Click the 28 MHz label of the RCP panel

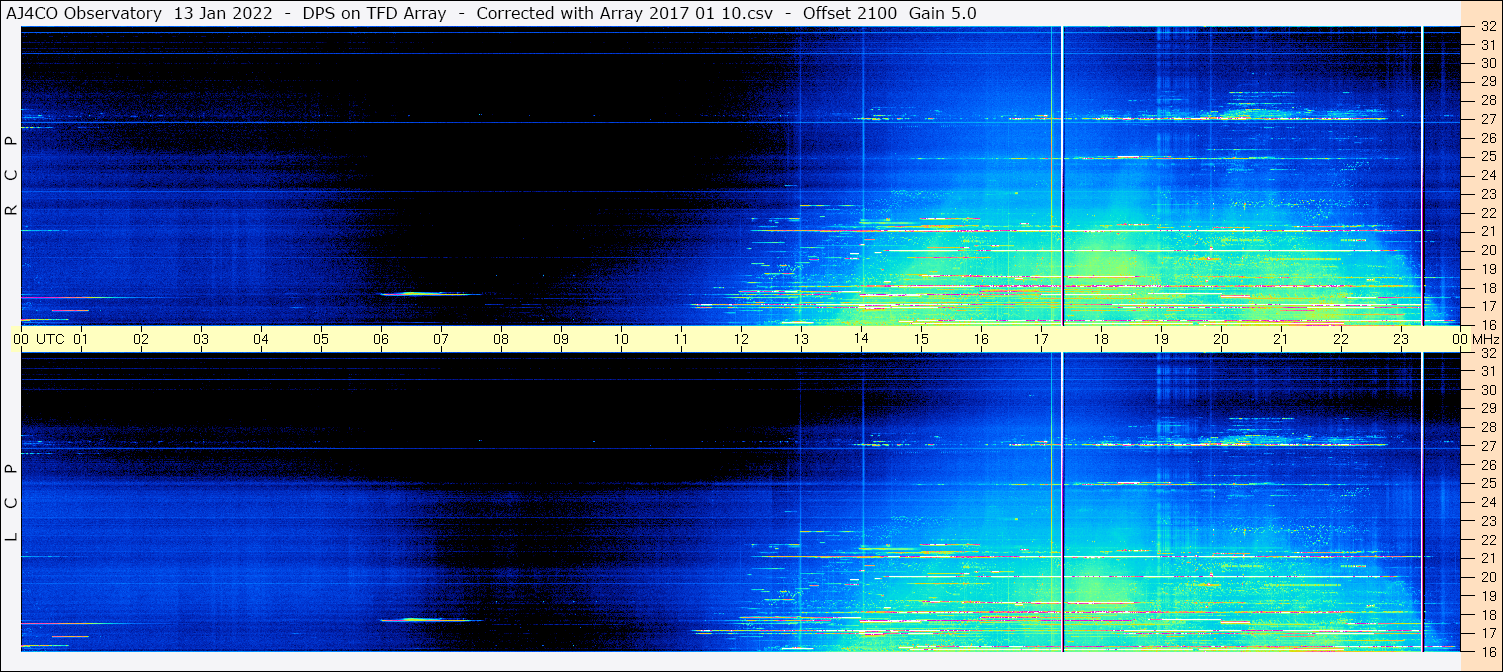(x=1487, y=100)
